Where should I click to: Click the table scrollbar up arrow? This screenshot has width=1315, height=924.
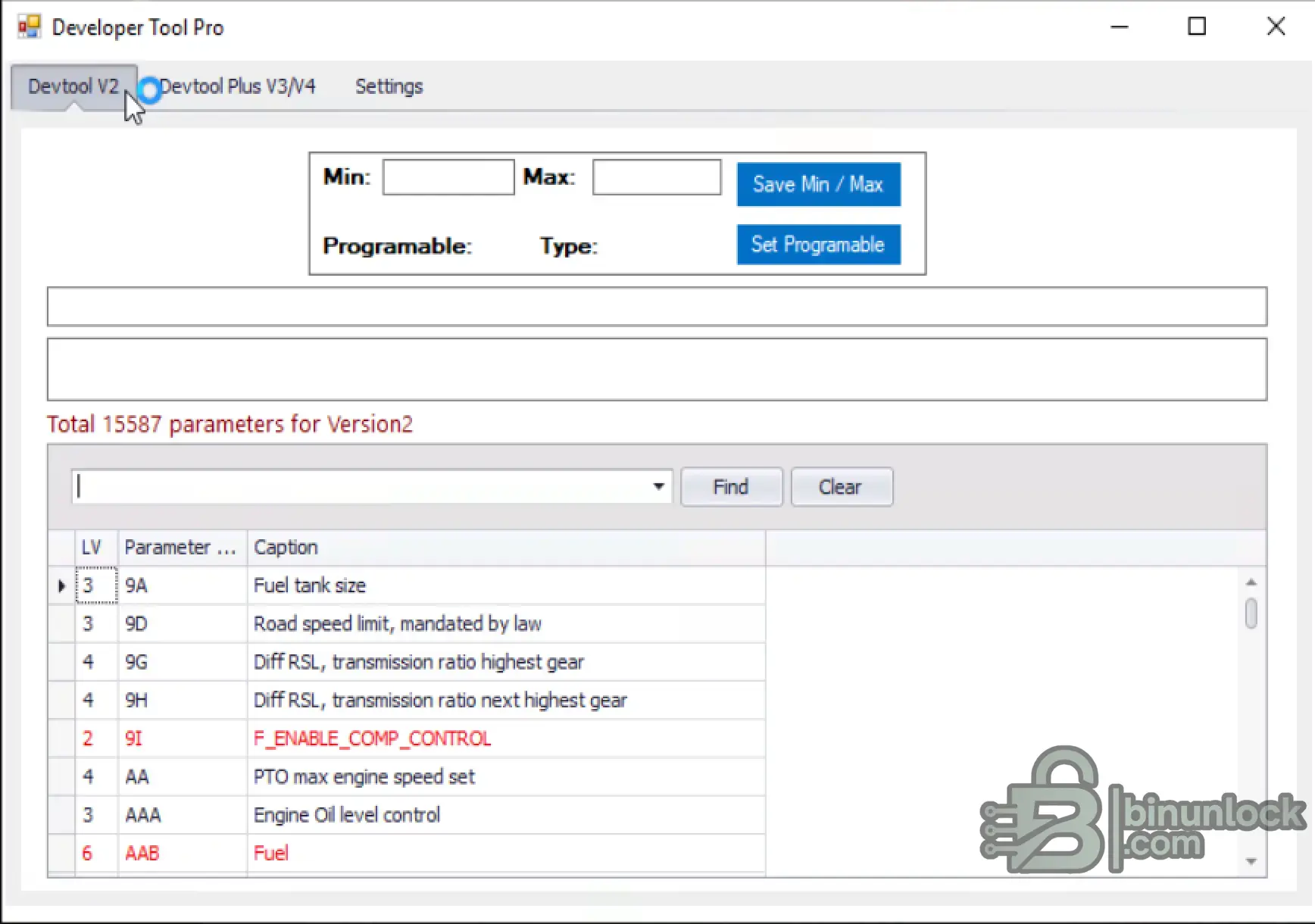tap(1251, 582)
